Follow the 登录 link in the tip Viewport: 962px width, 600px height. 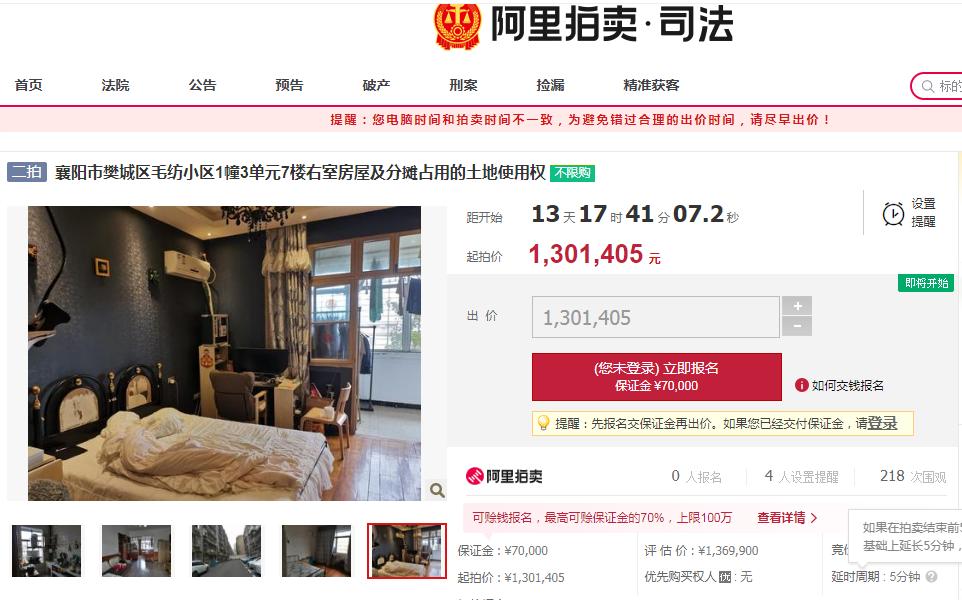882,423
